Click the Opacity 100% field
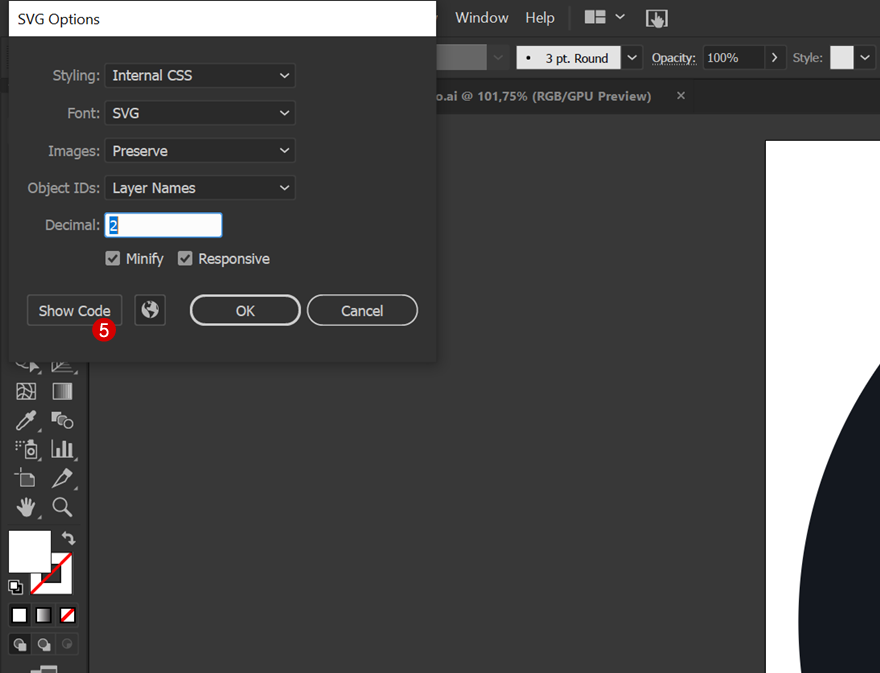 coord(734,58)
